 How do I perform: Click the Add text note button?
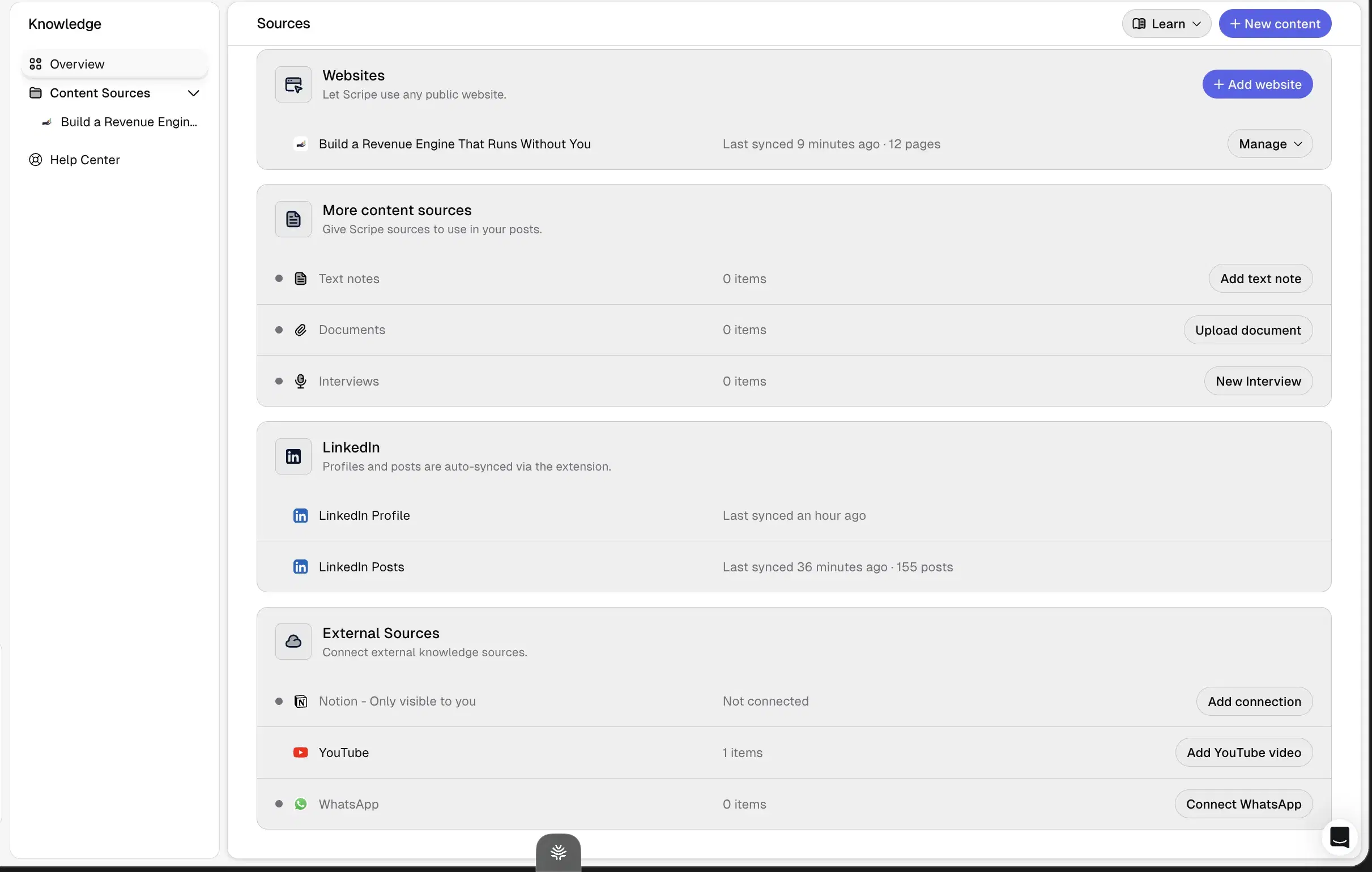pos(1260,279)
